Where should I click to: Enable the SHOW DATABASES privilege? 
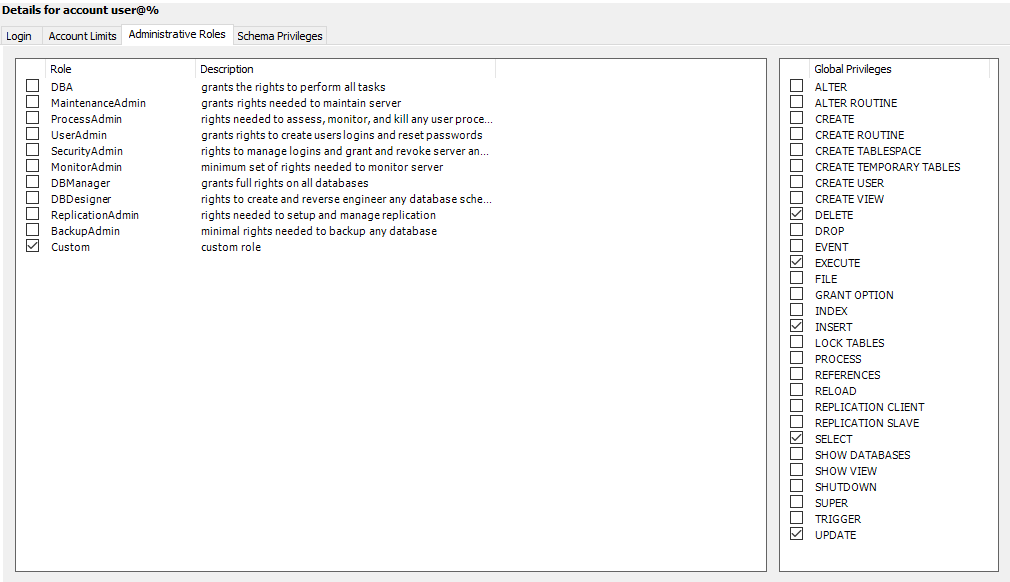[x=797, y=454]
